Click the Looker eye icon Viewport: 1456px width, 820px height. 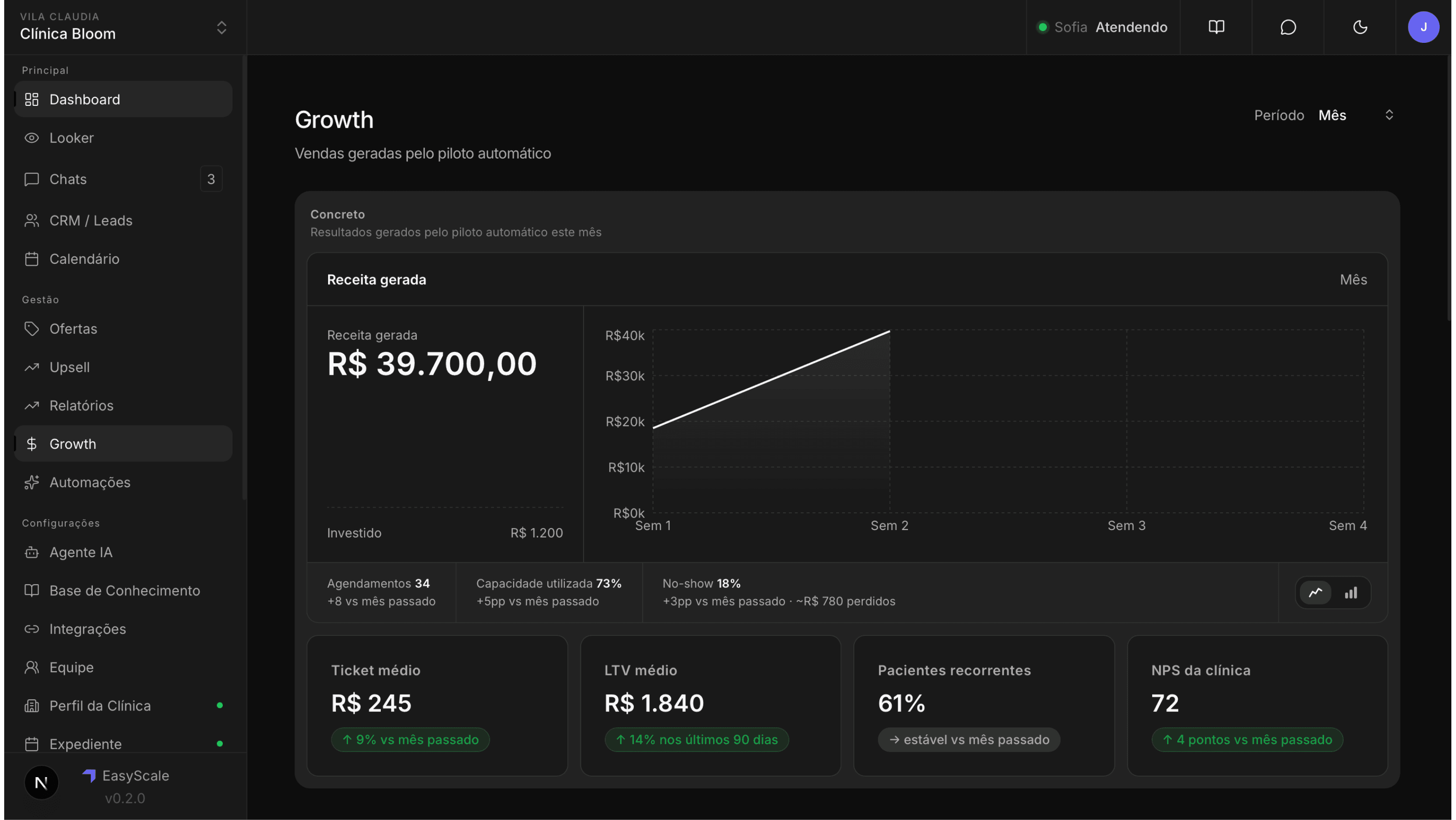click(x=32, y=138)
